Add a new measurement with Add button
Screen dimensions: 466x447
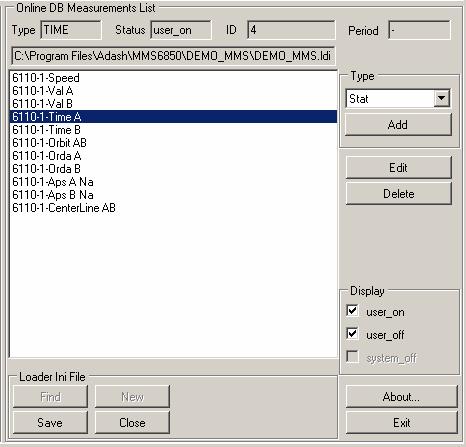[398, 125]
